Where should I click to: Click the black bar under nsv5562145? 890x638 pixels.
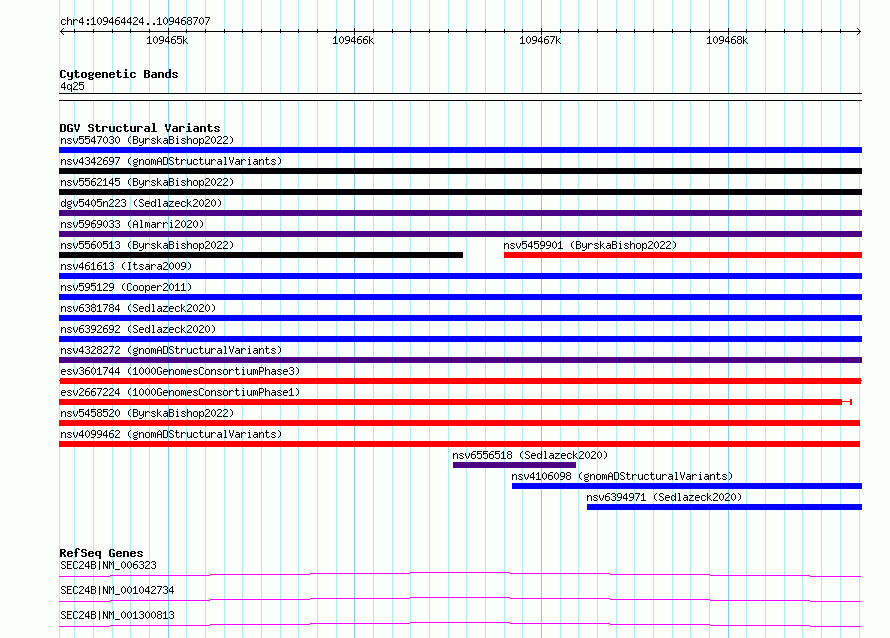tap(460, 192)
